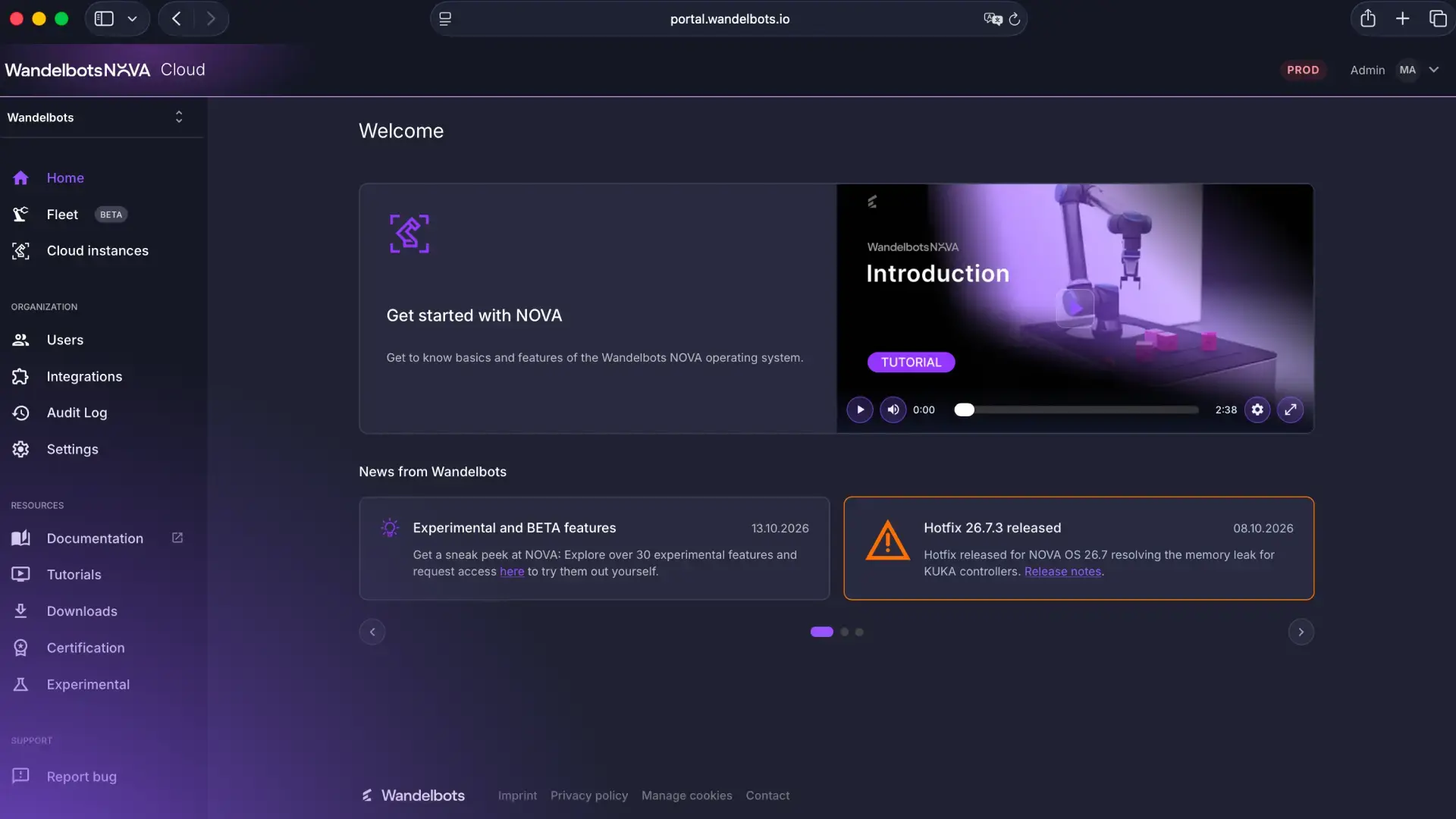
Task: Click the Settings gear icon in sidebar
Action: click(x=20, y=450)
